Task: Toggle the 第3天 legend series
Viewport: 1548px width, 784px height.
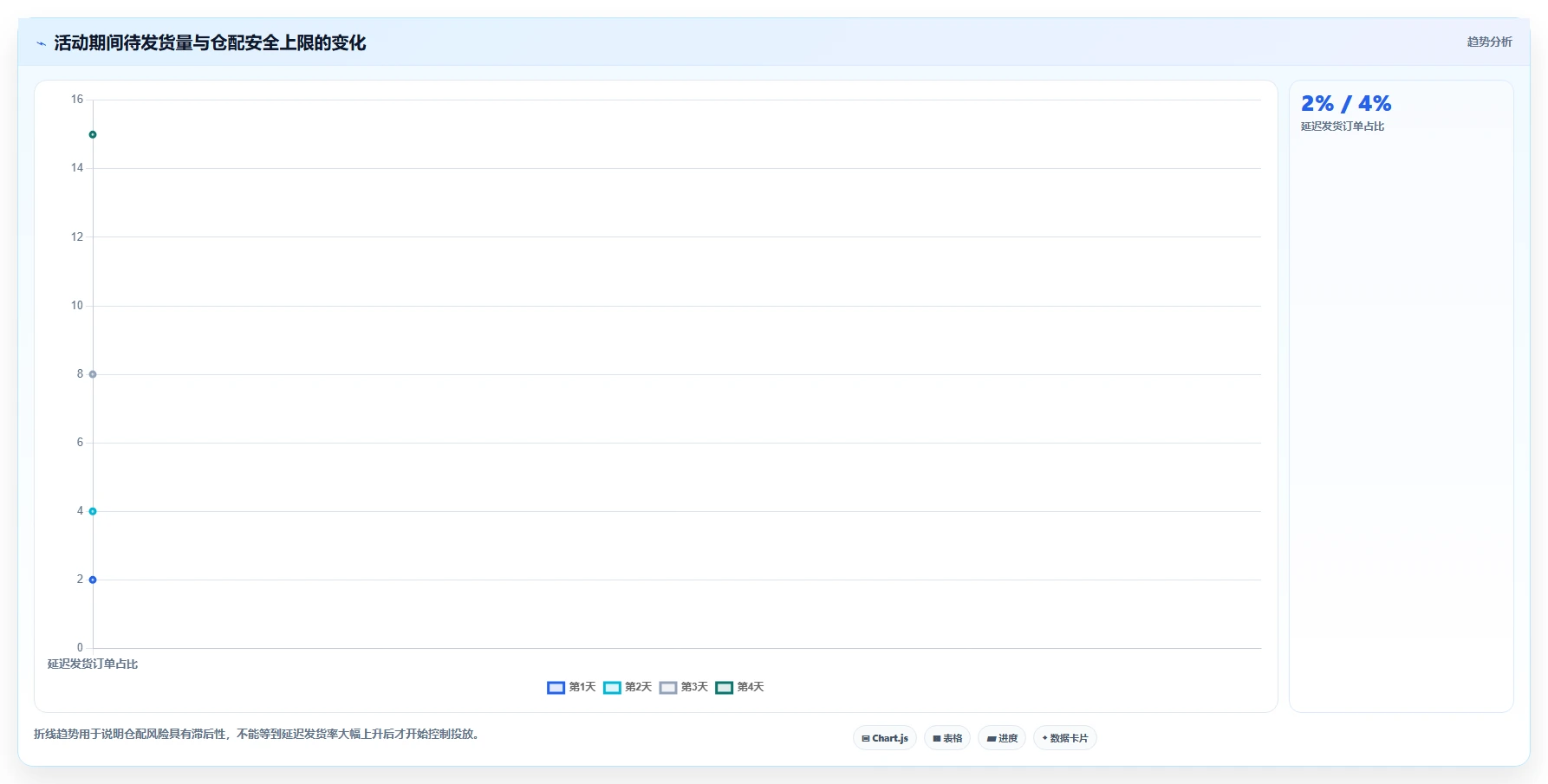Action: coord(683,687)
